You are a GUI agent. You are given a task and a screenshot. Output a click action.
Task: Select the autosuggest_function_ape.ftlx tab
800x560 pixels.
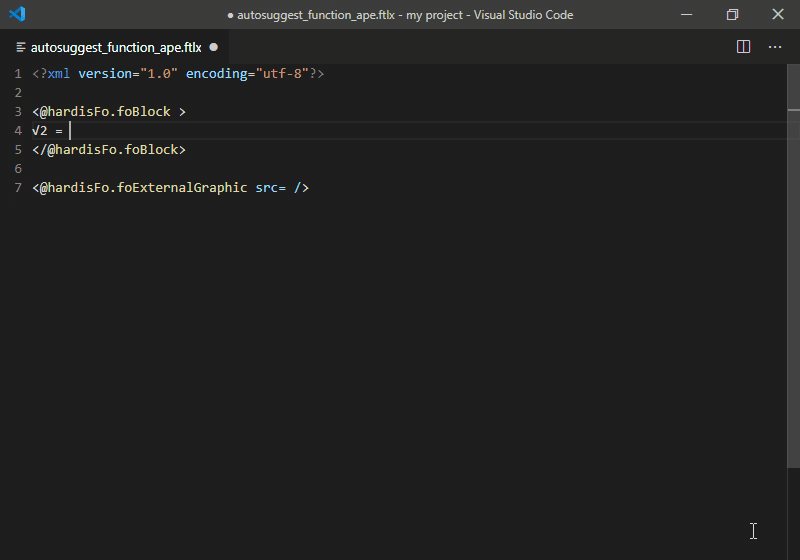pos(115,47)
